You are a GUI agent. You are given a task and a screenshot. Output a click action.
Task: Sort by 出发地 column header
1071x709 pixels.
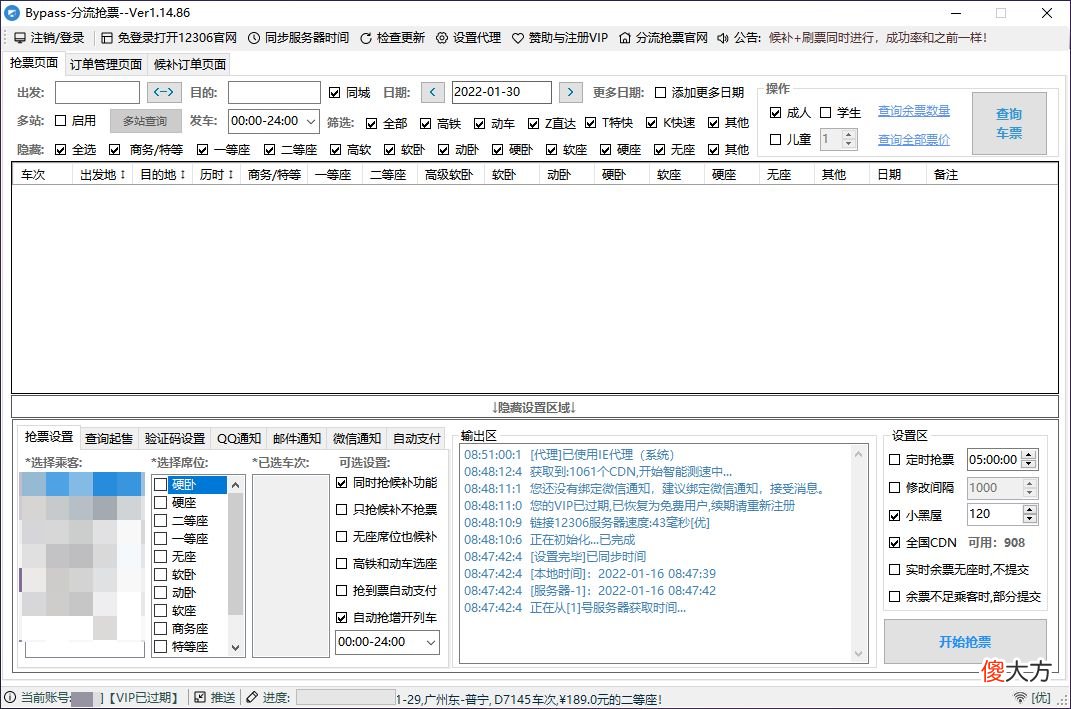pos(102,175)
